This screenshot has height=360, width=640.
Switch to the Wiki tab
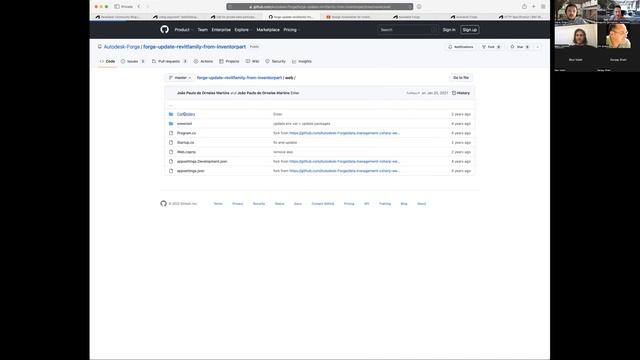253,61
